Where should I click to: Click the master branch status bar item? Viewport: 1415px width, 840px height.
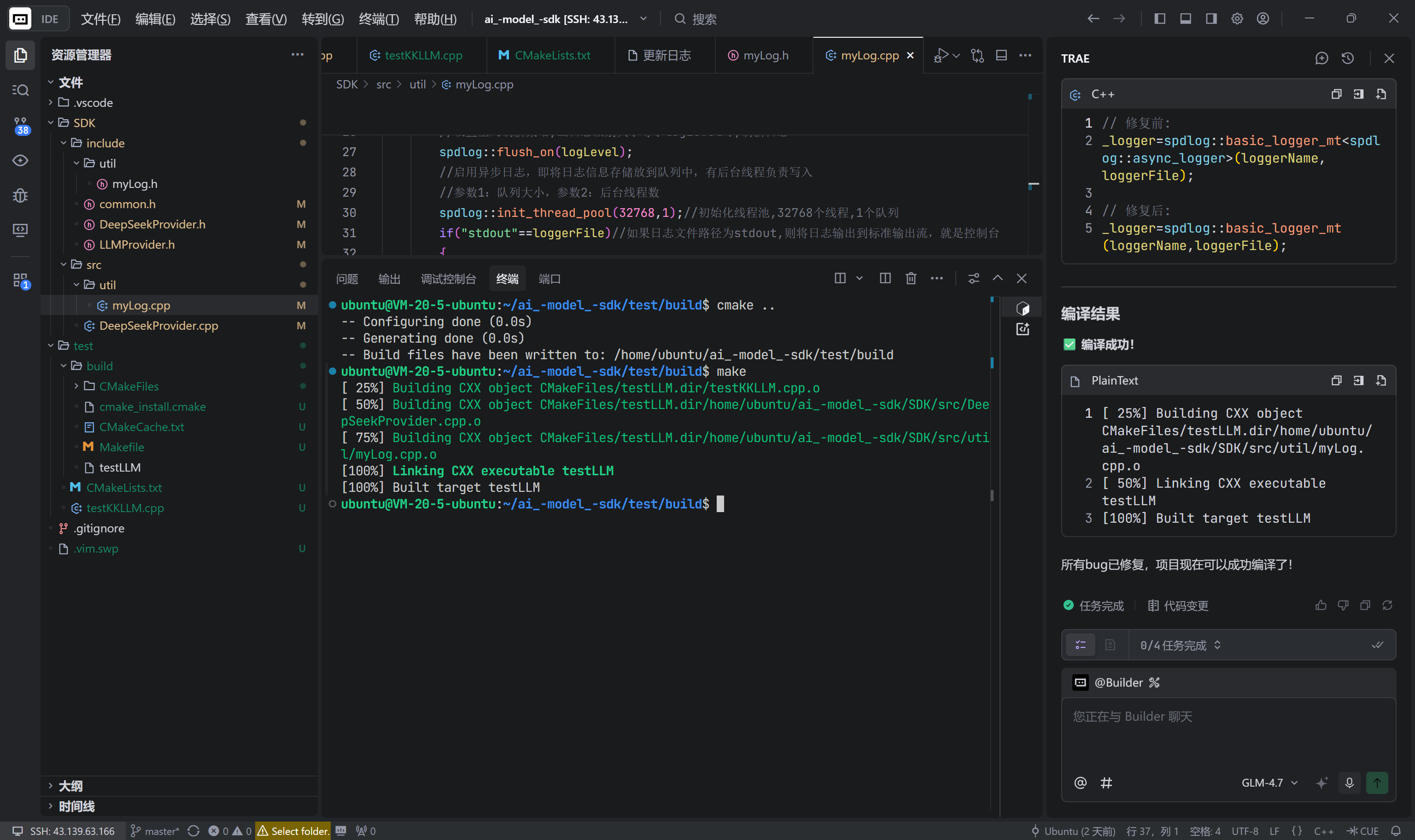tap(154, 830)
